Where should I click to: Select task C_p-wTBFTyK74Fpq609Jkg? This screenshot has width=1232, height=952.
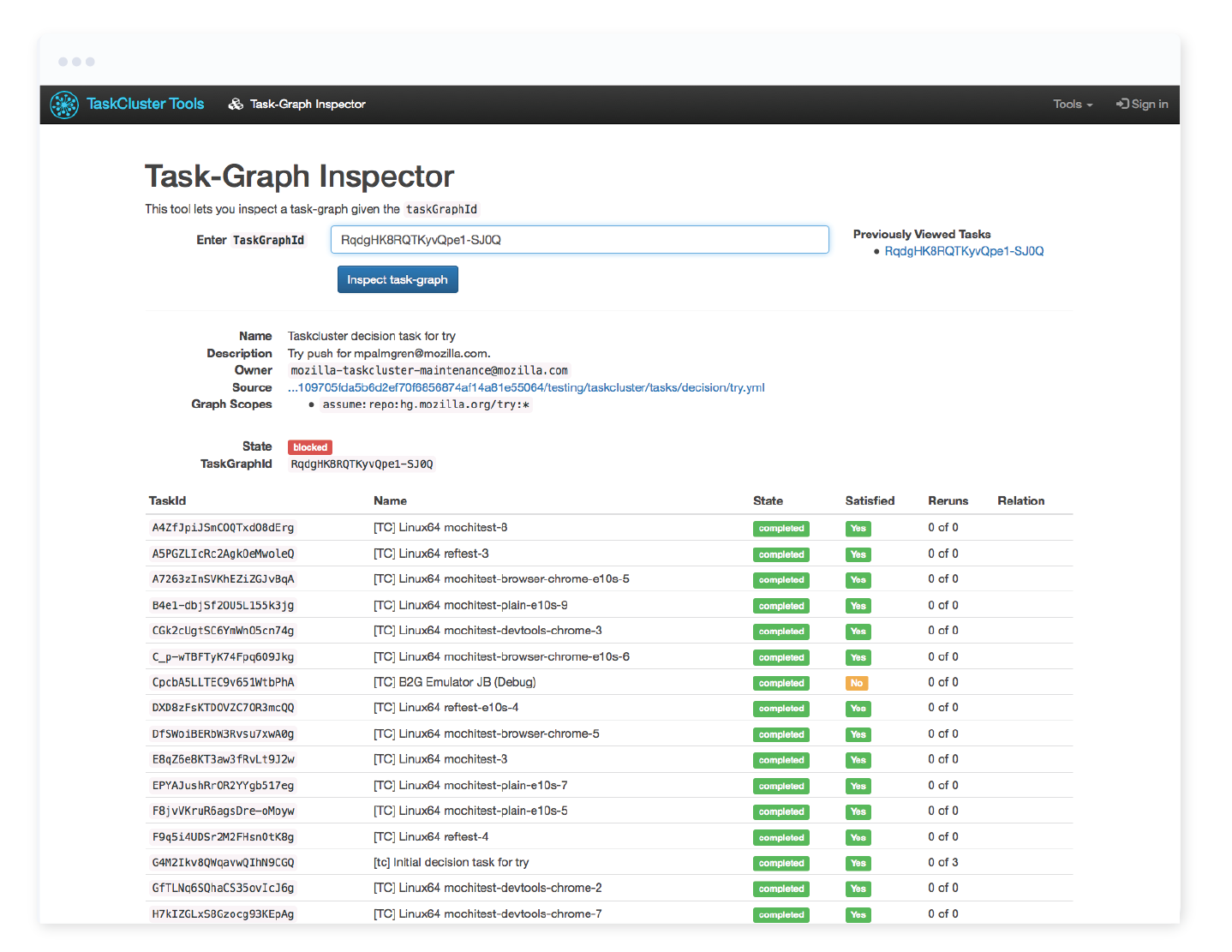tap(223, 656)
